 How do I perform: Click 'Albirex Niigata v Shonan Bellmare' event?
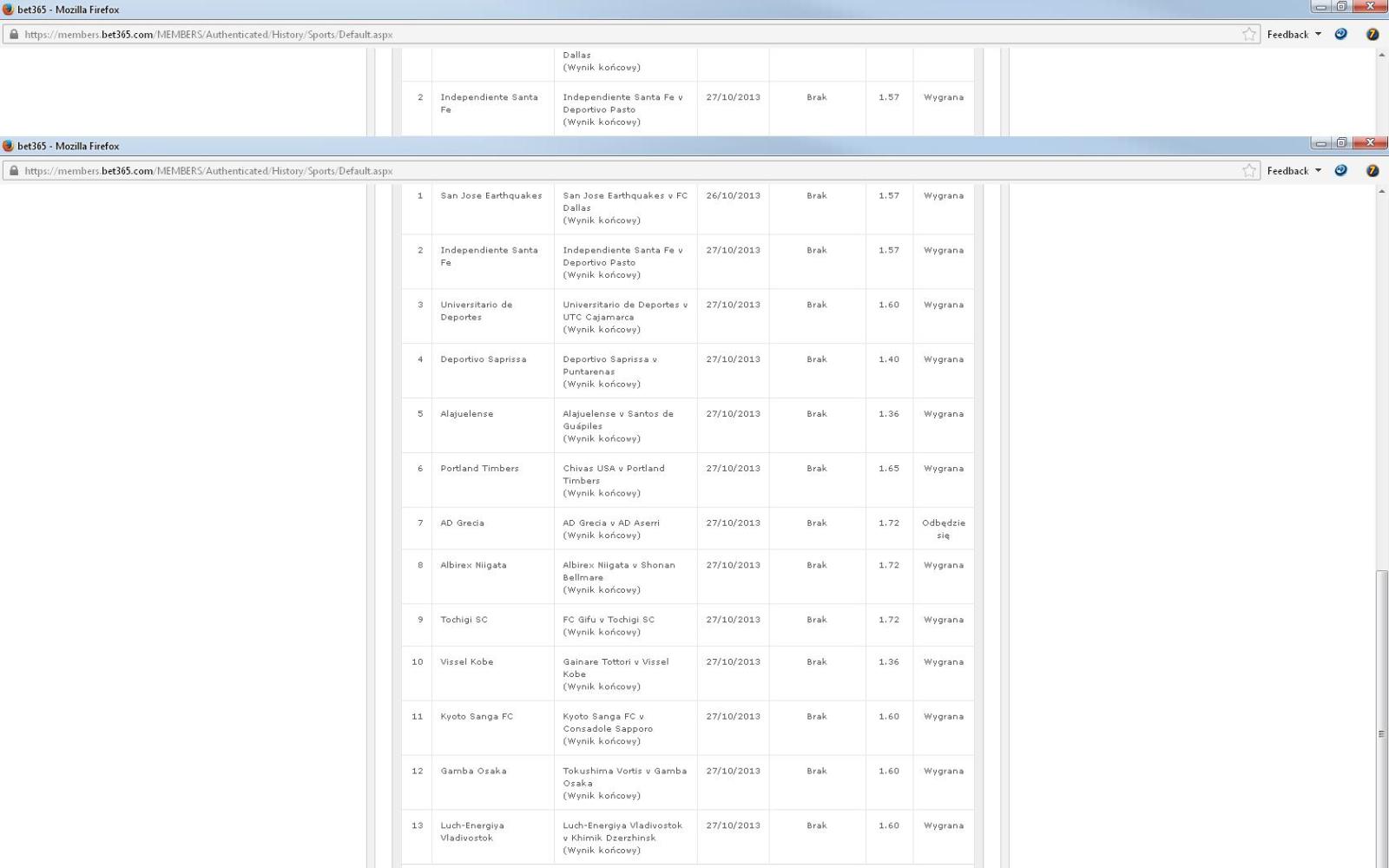(619, 571)
